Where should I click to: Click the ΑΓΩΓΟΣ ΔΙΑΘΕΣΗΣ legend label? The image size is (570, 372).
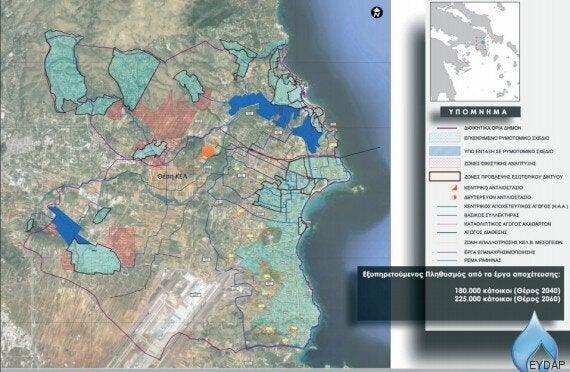tap(485, 232)
